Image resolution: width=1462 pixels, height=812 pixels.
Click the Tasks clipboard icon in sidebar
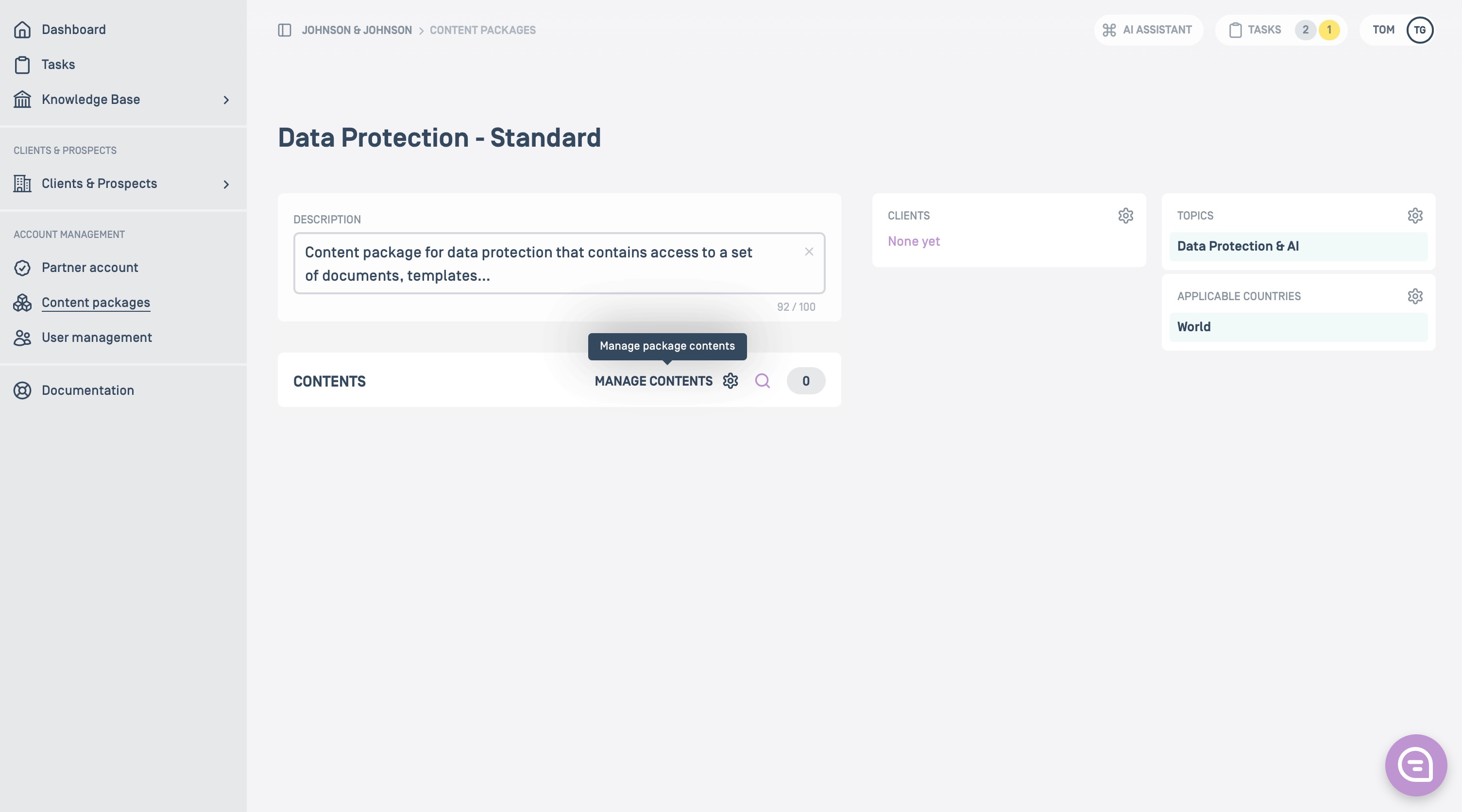coord(22,65)
